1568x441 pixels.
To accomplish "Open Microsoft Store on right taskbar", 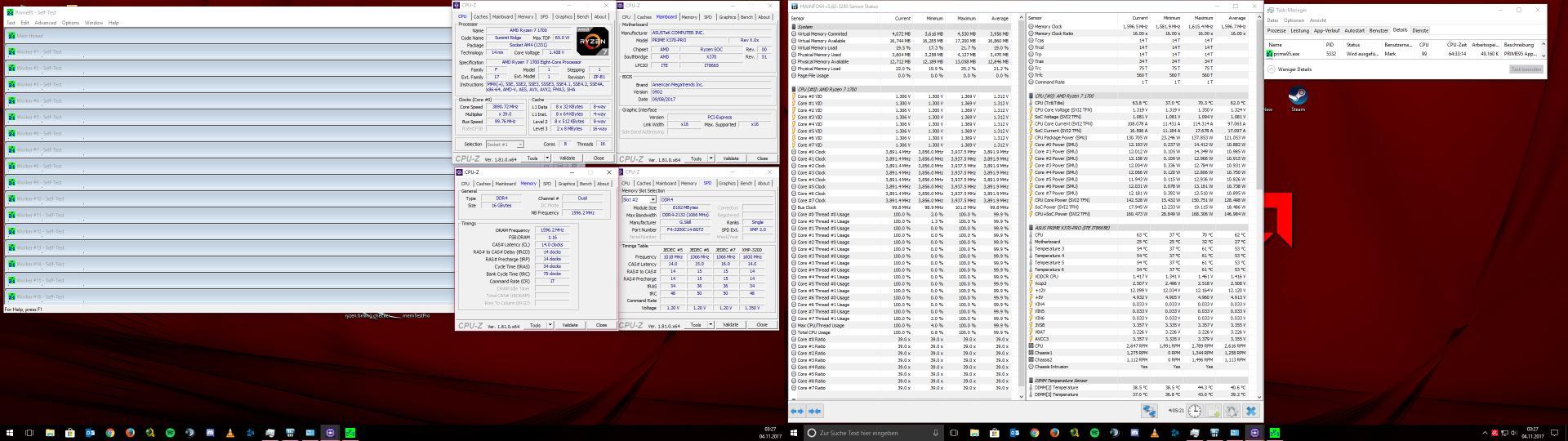I will tap(994, 433).
